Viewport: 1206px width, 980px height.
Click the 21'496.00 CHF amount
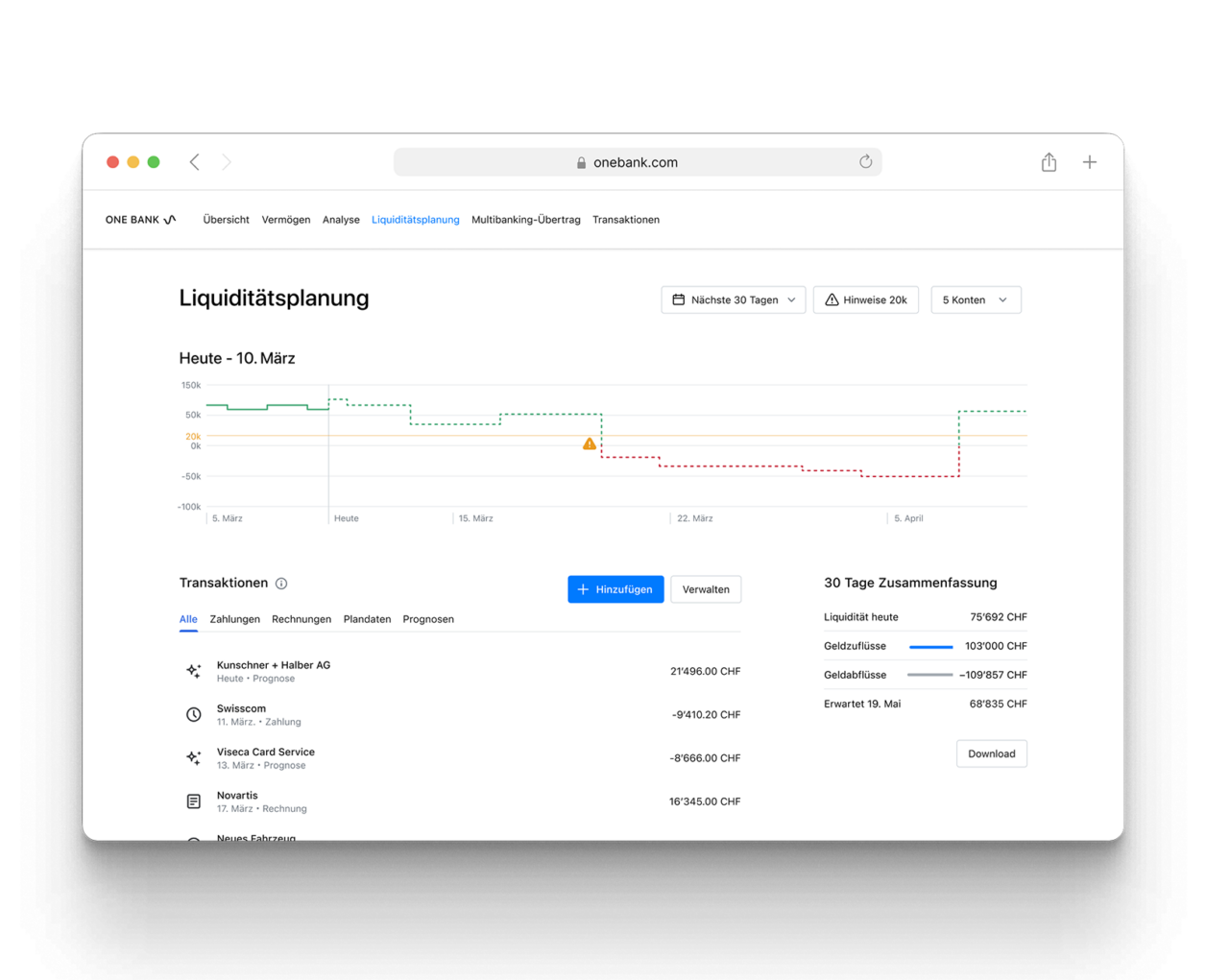pos(705,672)
